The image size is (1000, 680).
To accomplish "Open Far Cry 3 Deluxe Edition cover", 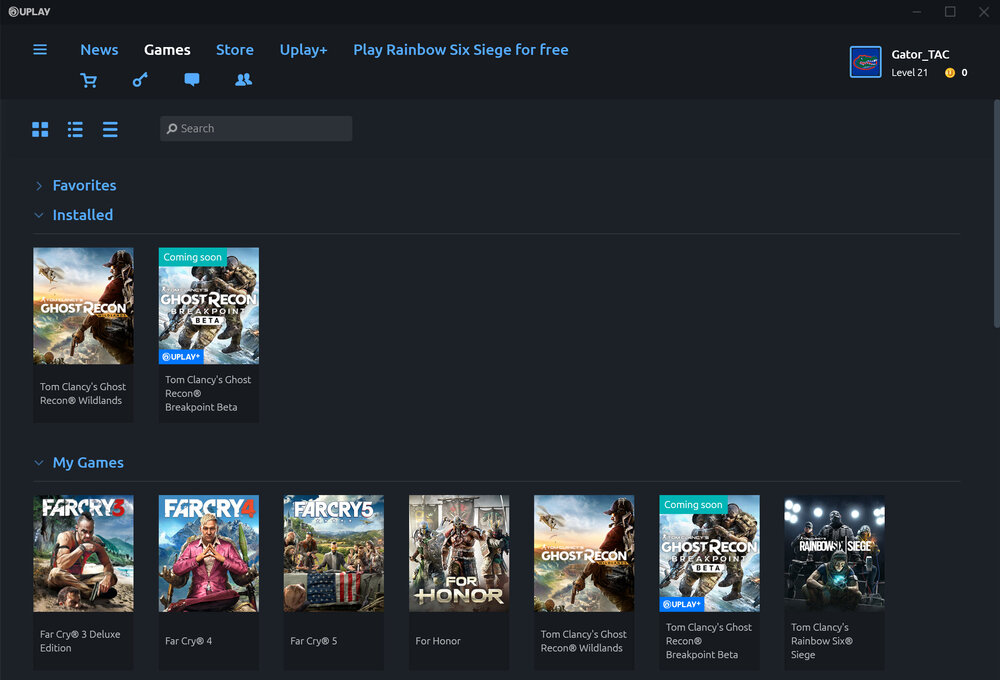I will pyautogui.click(x=84, y=554).
